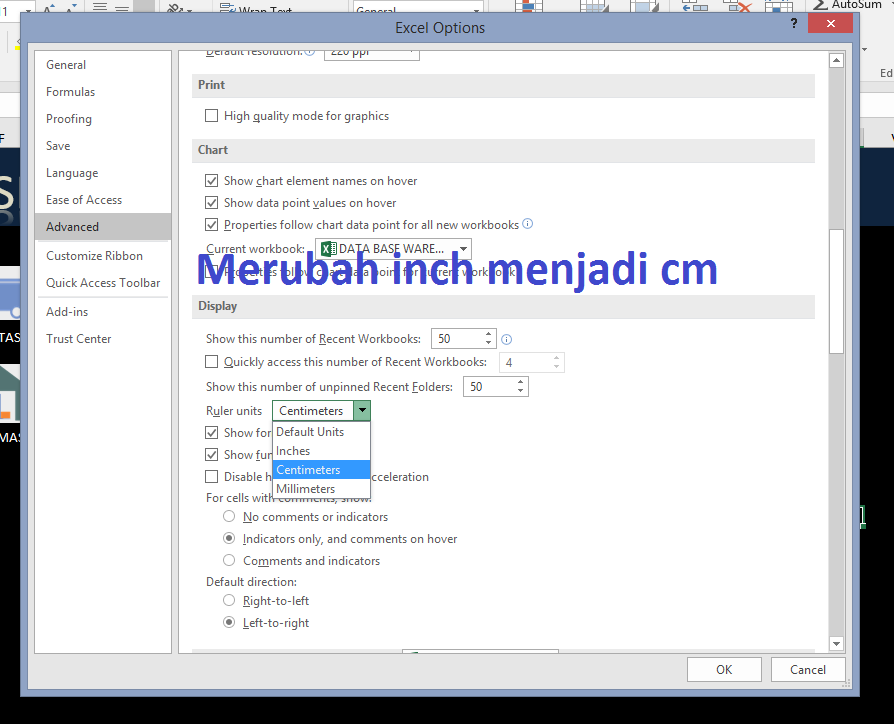Viewport: 894px width, 724px height.
Task: Click Recent Workbooks number field showing 50
Action: click(x=458, y=339)
